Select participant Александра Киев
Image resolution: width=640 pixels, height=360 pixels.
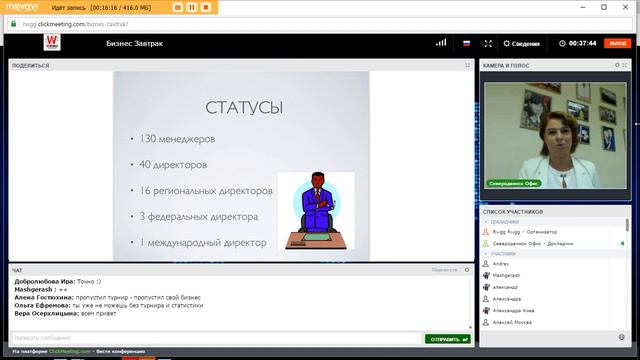point(513,311)
